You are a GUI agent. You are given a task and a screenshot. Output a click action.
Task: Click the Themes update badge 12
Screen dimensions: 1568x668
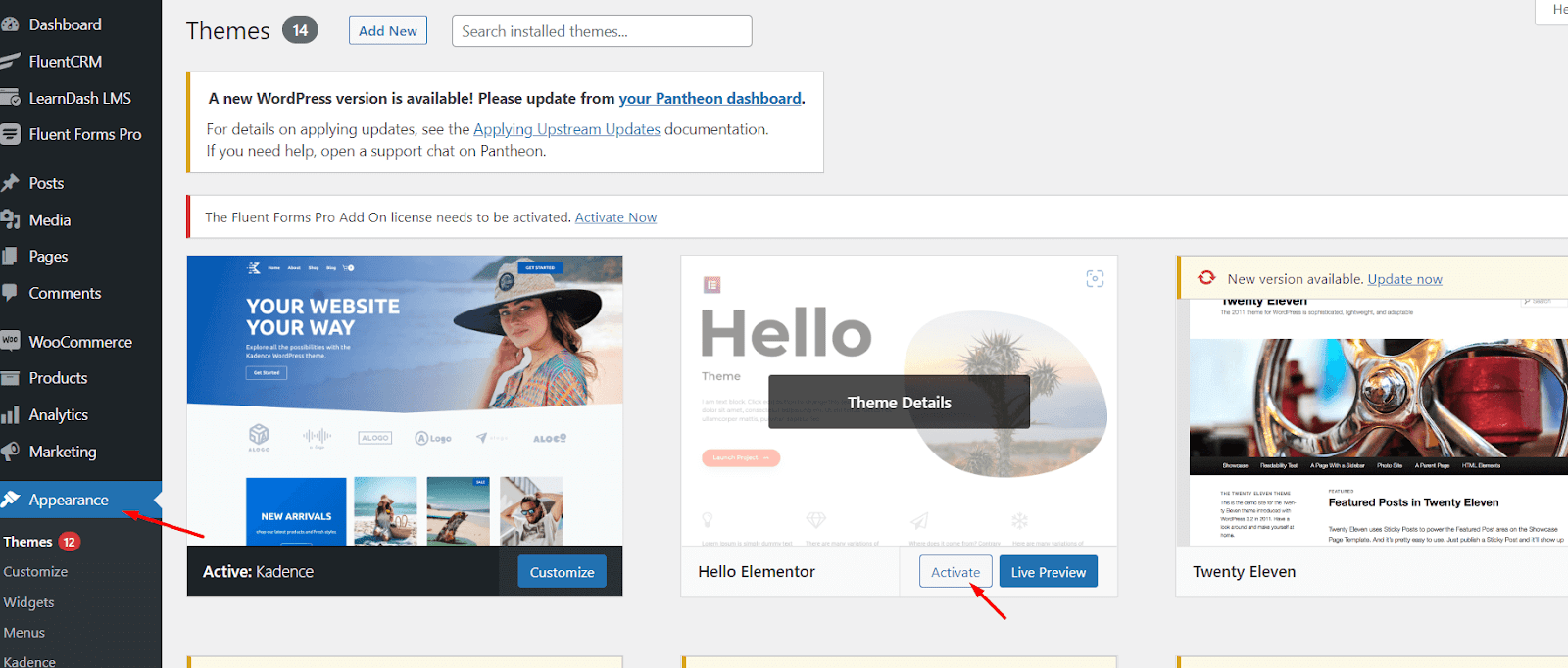pos(69,542)
